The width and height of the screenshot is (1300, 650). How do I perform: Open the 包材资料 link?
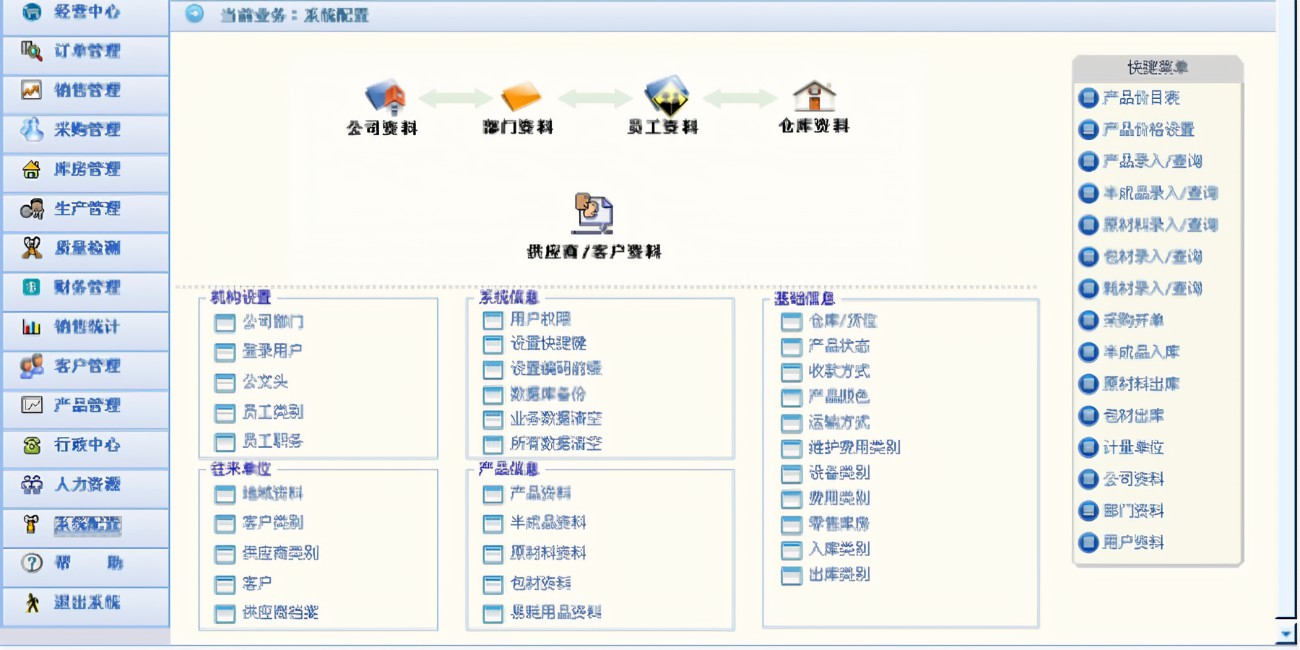[x=540, y=583]
